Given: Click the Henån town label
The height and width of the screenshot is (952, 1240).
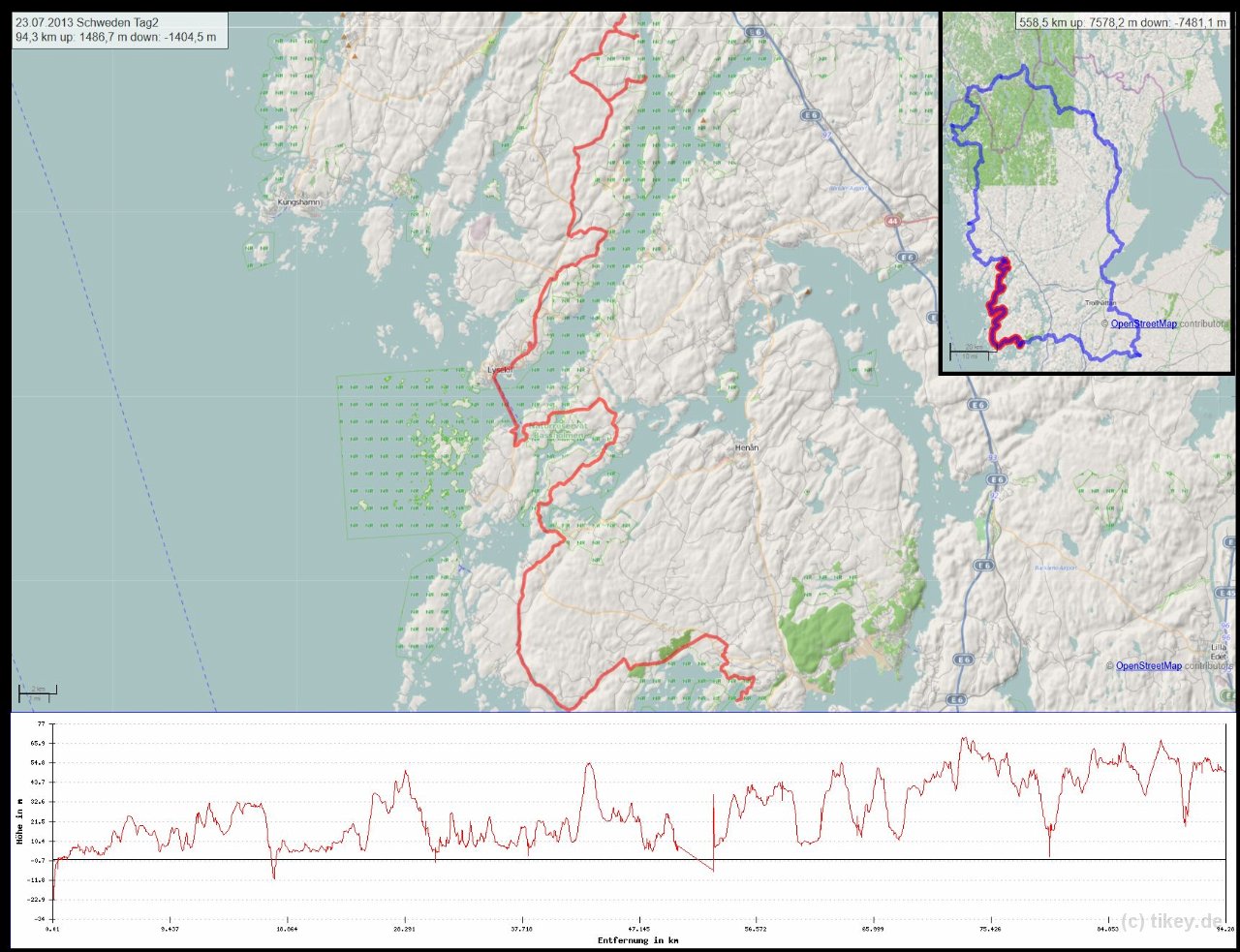Looking at the screenshot, I should click(747, 447).
